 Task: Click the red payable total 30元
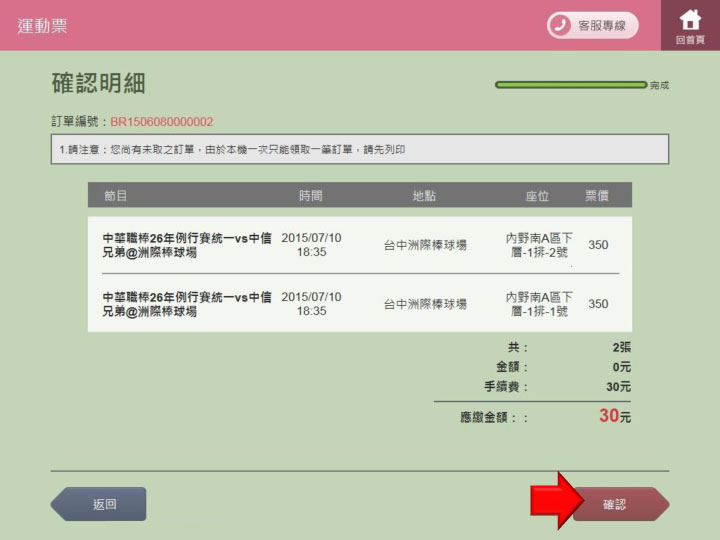615,416
